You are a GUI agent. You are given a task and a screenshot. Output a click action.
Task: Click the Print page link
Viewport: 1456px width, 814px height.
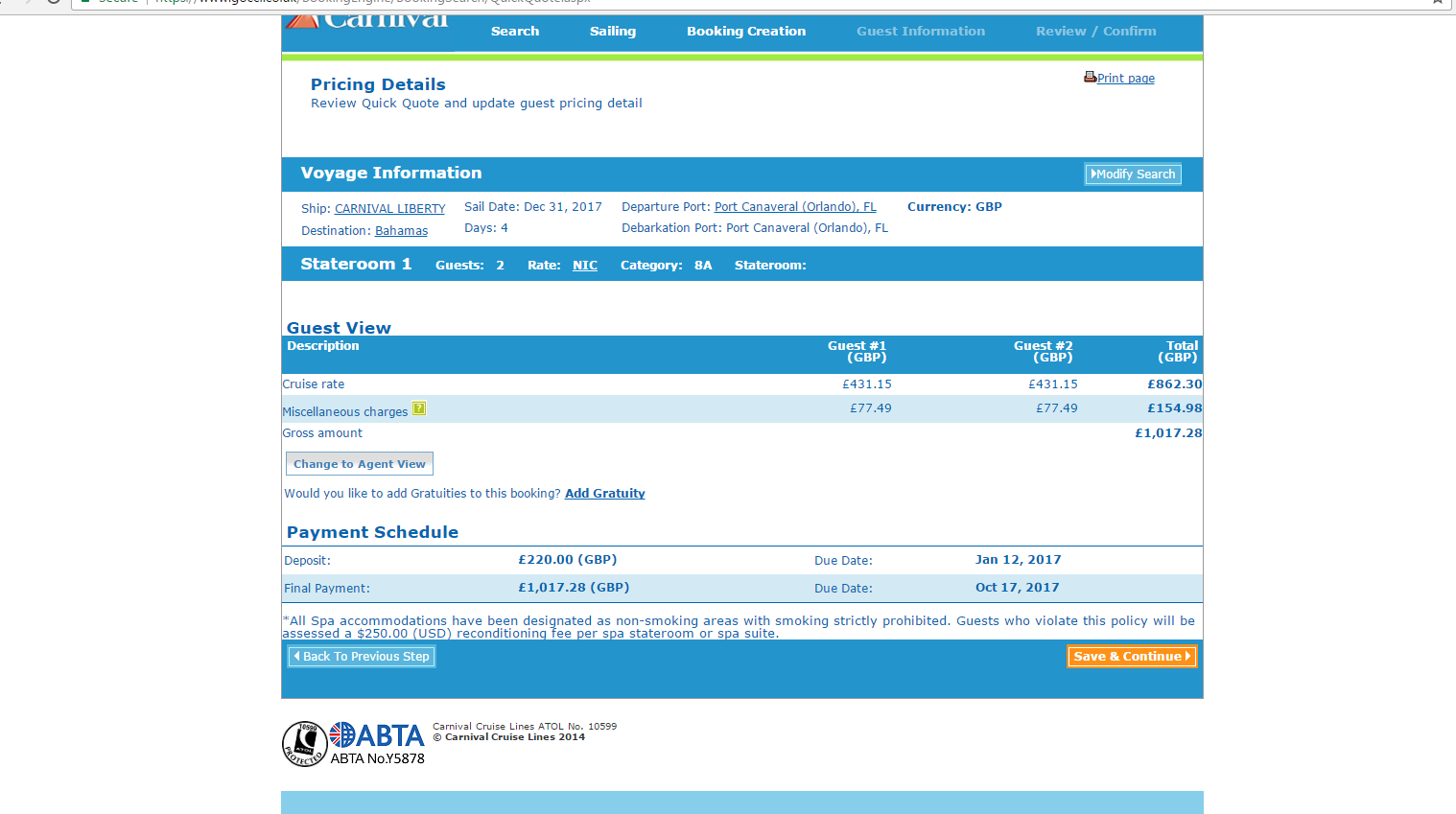click(x=1126, y=79)
